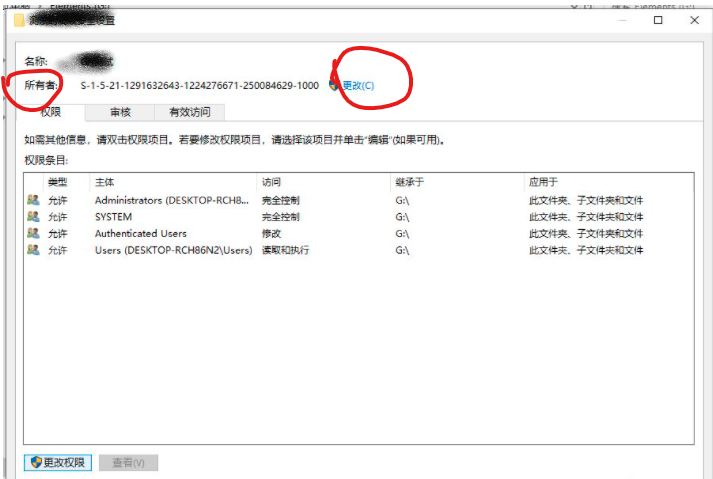713x479 pixels.
Task: Select the Authenticated Users permission entry
Action: click(x=359, y=233)
